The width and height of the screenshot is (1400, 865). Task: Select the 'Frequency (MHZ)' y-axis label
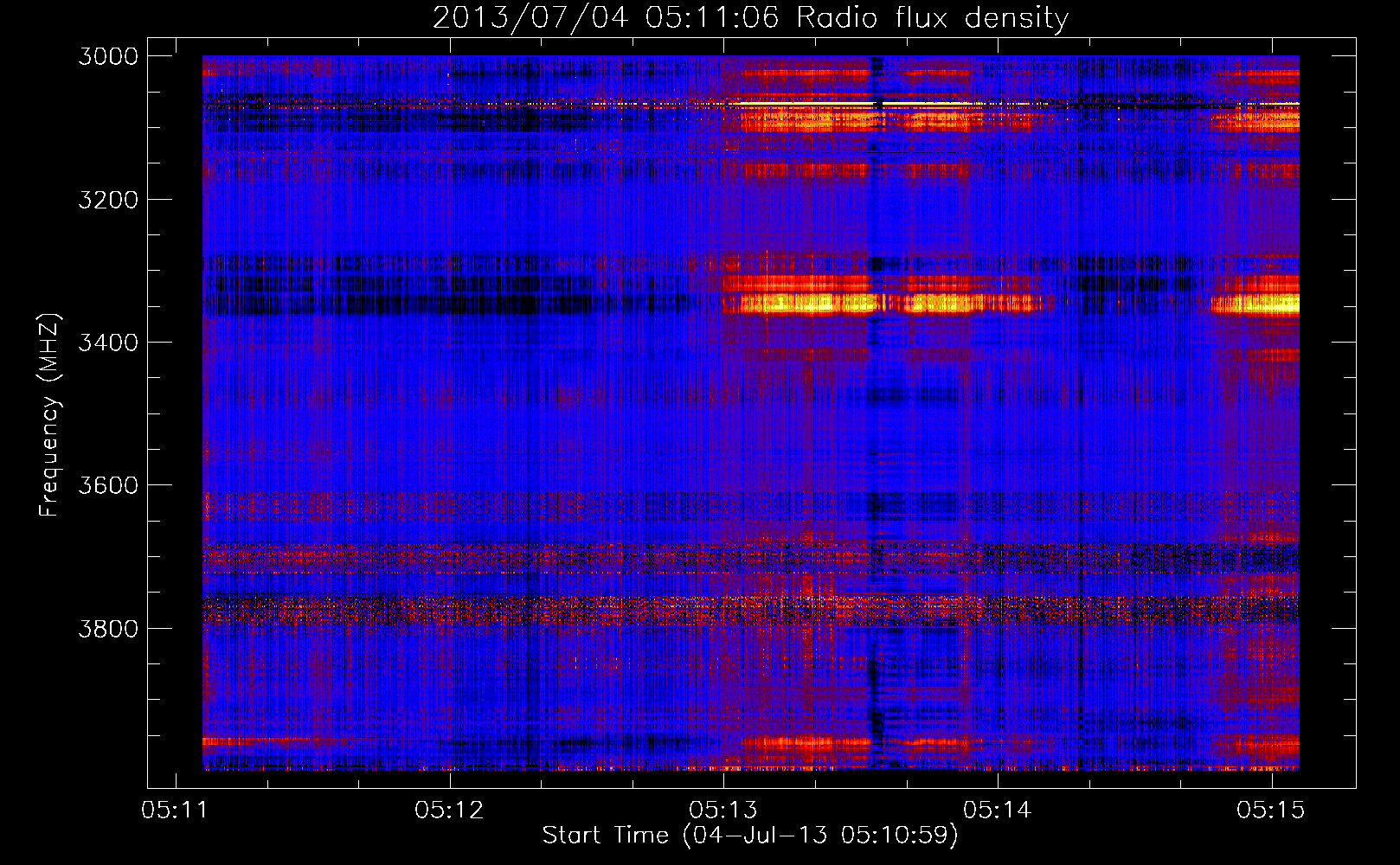(x=49, y=415)
